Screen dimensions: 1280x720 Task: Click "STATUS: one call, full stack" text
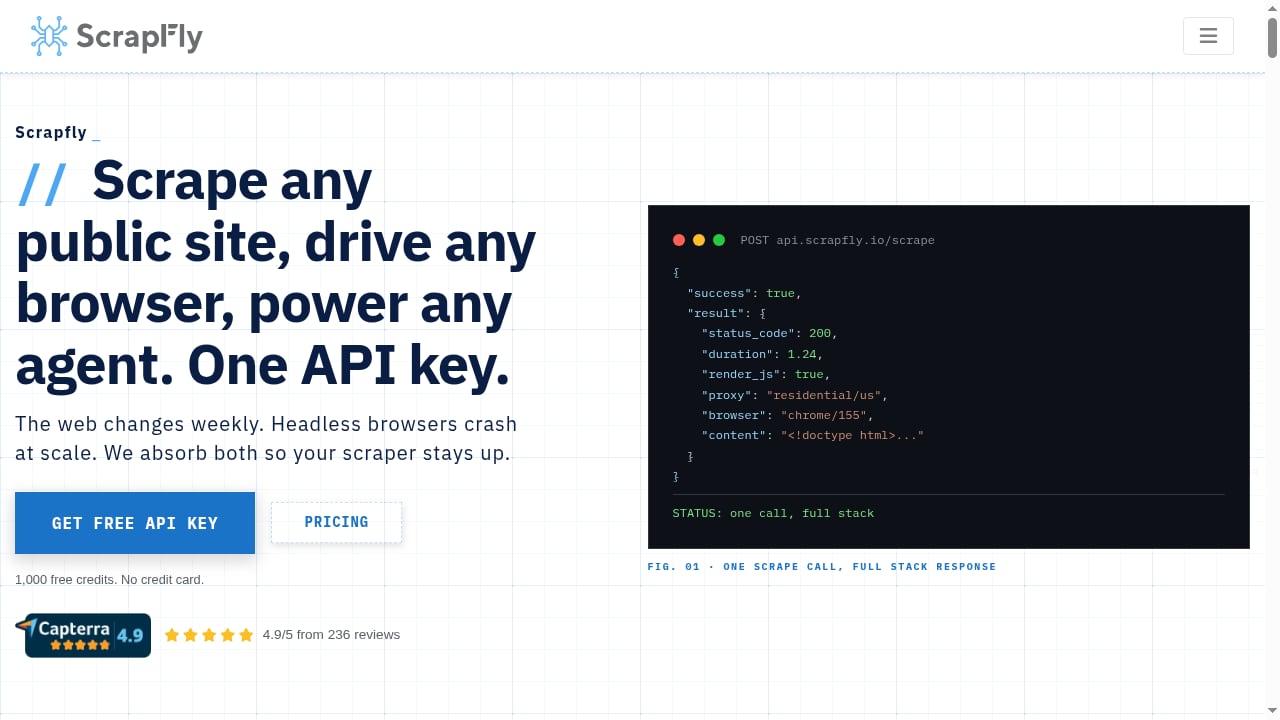pos(773,513)
